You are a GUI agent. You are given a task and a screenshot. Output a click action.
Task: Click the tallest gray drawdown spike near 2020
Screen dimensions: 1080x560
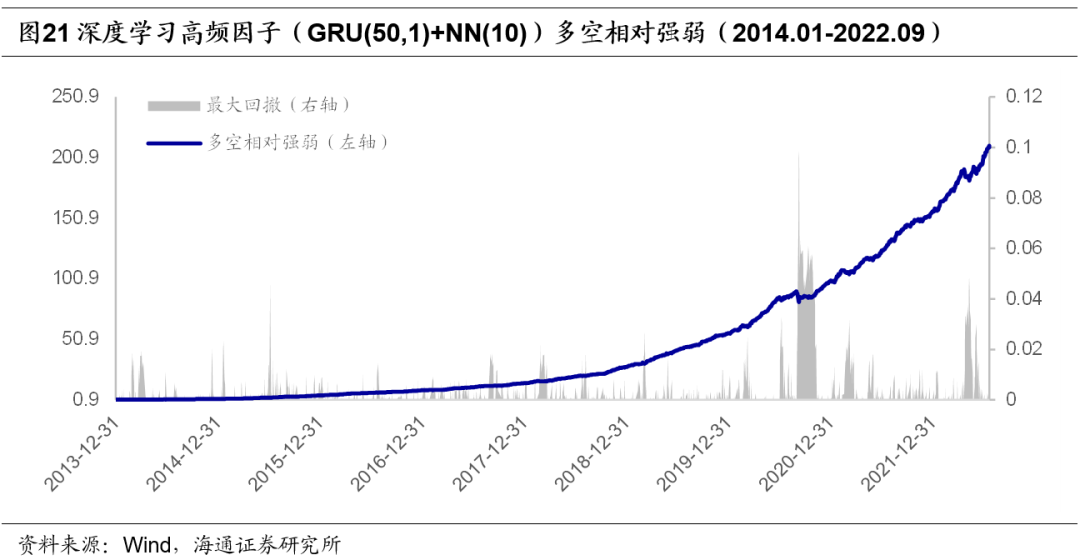pyautogui.click(x=799, y=276)
